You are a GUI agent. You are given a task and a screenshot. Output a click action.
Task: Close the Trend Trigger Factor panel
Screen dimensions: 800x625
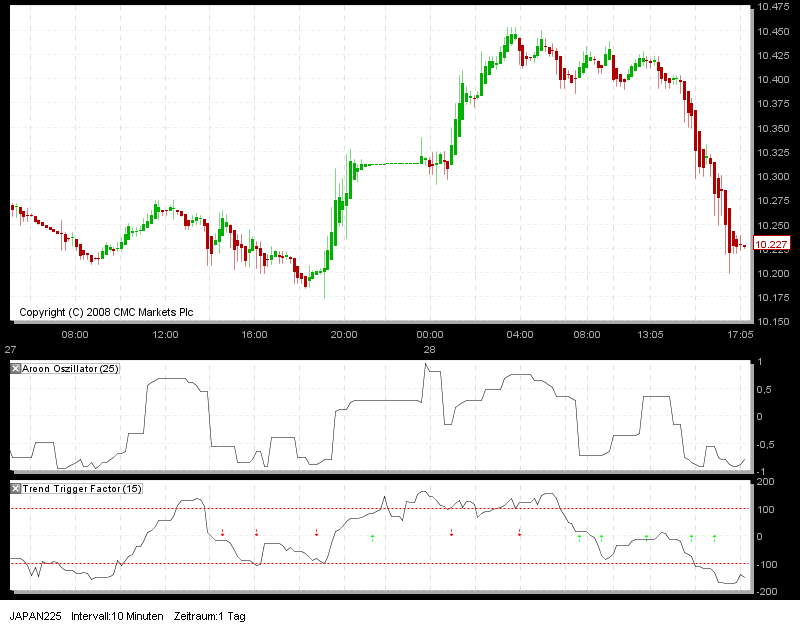[x=15, y=489]
